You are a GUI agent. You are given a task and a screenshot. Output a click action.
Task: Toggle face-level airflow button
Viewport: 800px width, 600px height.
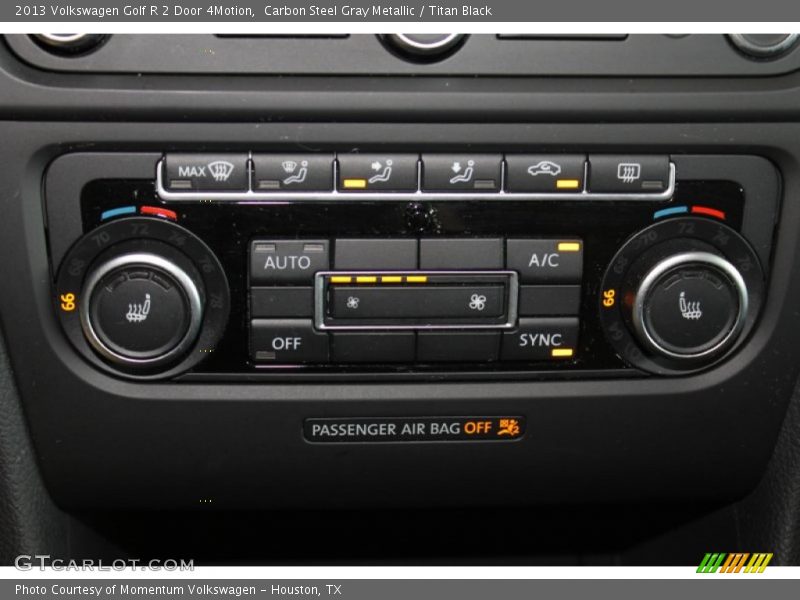tap(378, 173)
